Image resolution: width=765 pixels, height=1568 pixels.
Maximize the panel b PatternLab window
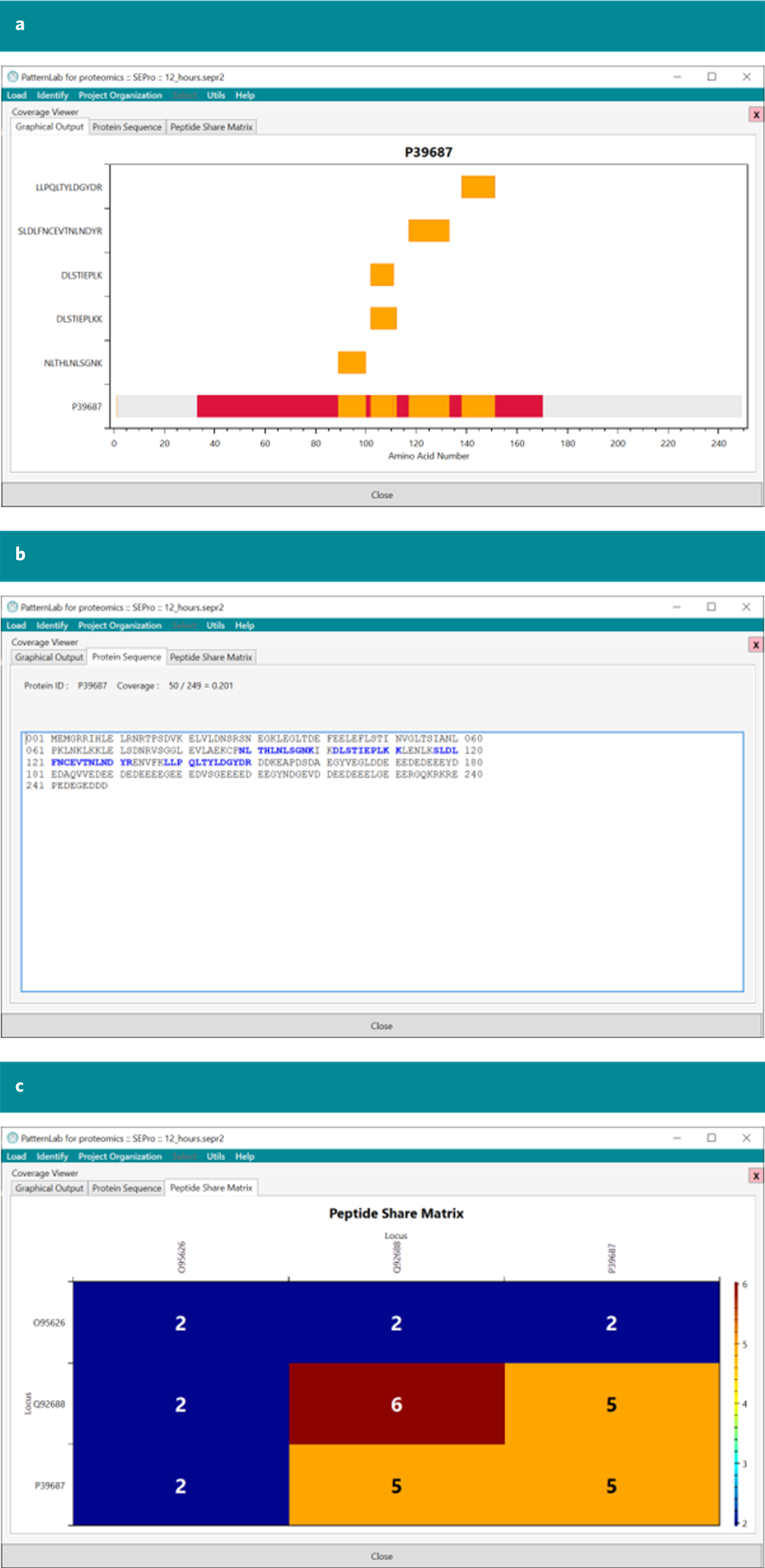coord(711,607)
